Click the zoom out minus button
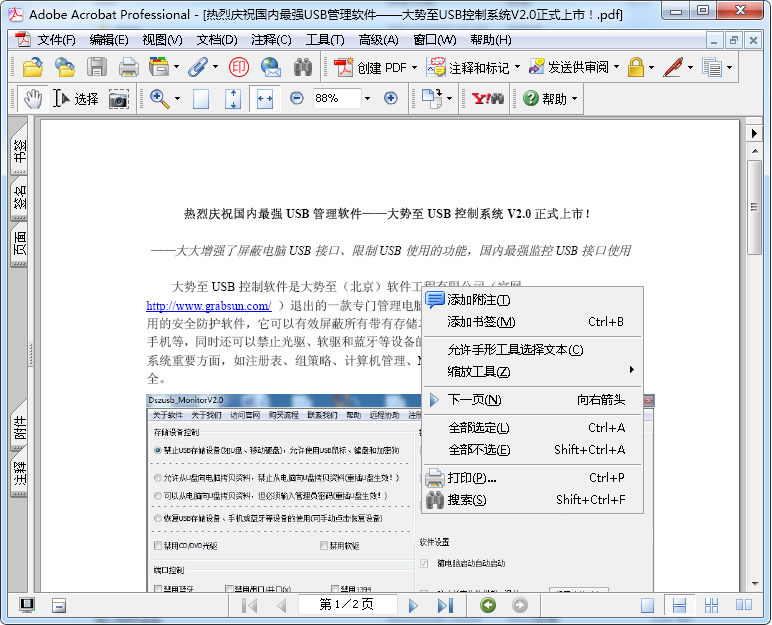 (x=296, y=99)
